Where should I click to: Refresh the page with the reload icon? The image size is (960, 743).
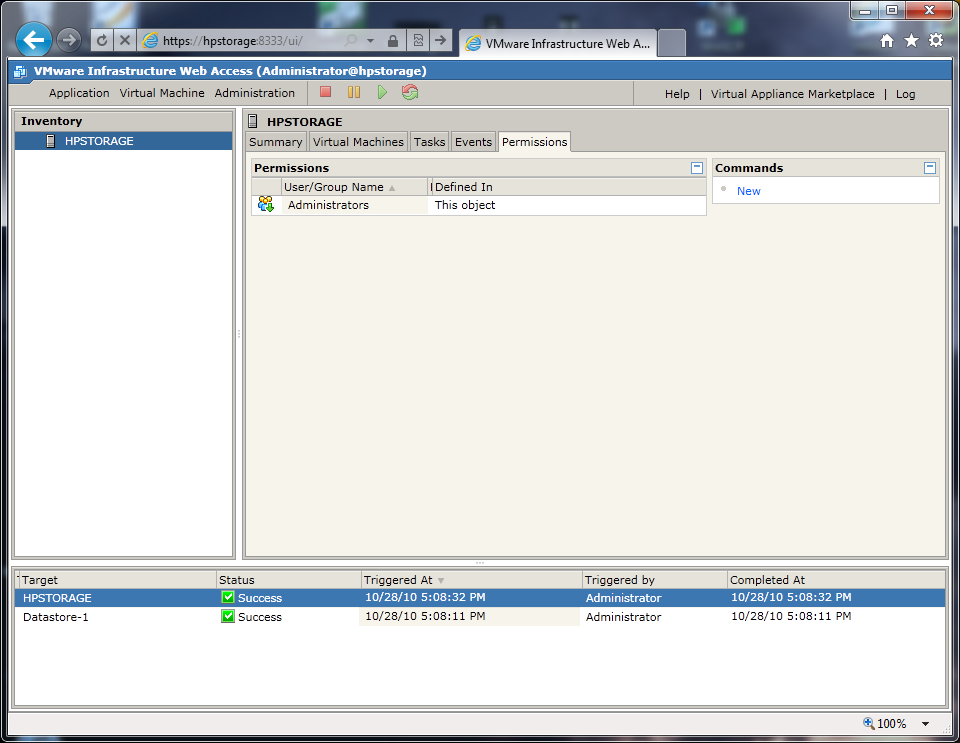click(x=102, y=41)
